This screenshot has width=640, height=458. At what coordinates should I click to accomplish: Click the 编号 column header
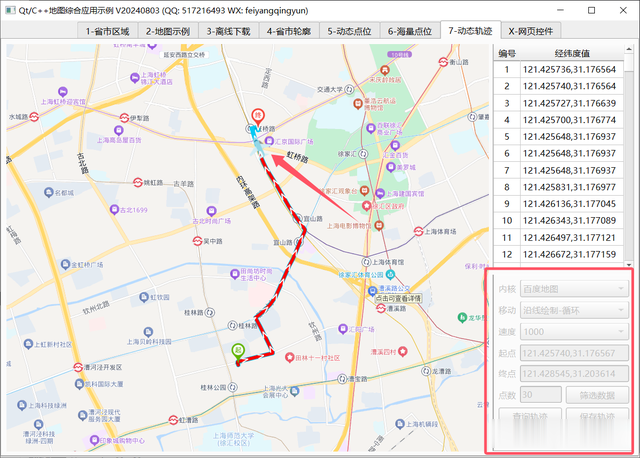coord(507,53)
